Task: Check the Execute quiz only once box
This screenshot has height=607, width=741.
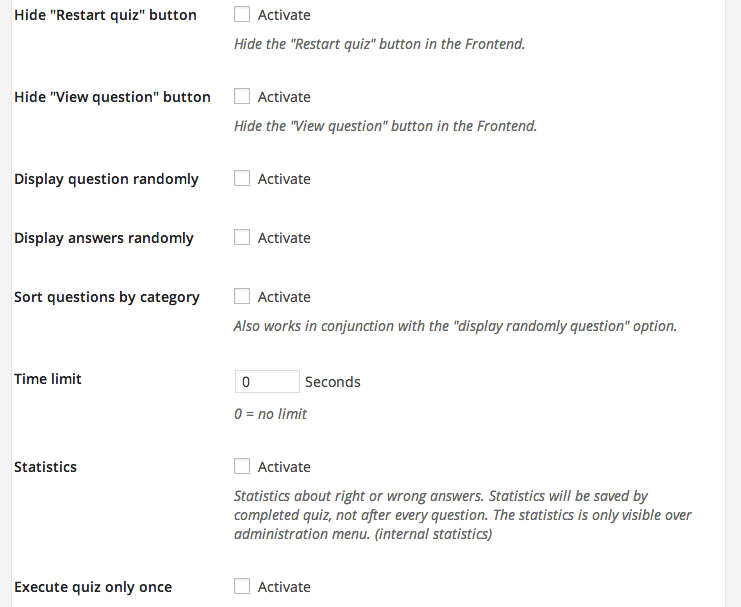Action: click(242, 587)
